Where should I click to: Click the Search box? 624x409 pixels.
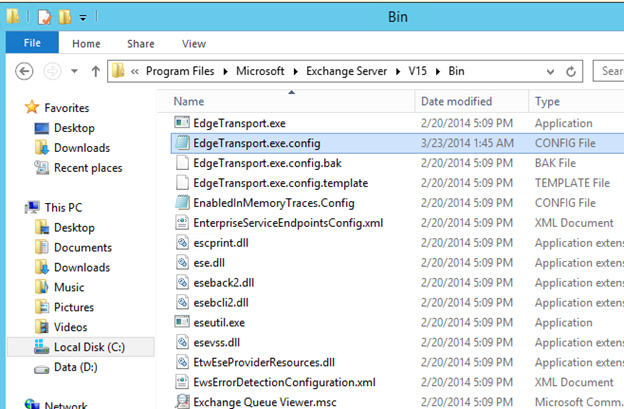[x=607, y=72]
